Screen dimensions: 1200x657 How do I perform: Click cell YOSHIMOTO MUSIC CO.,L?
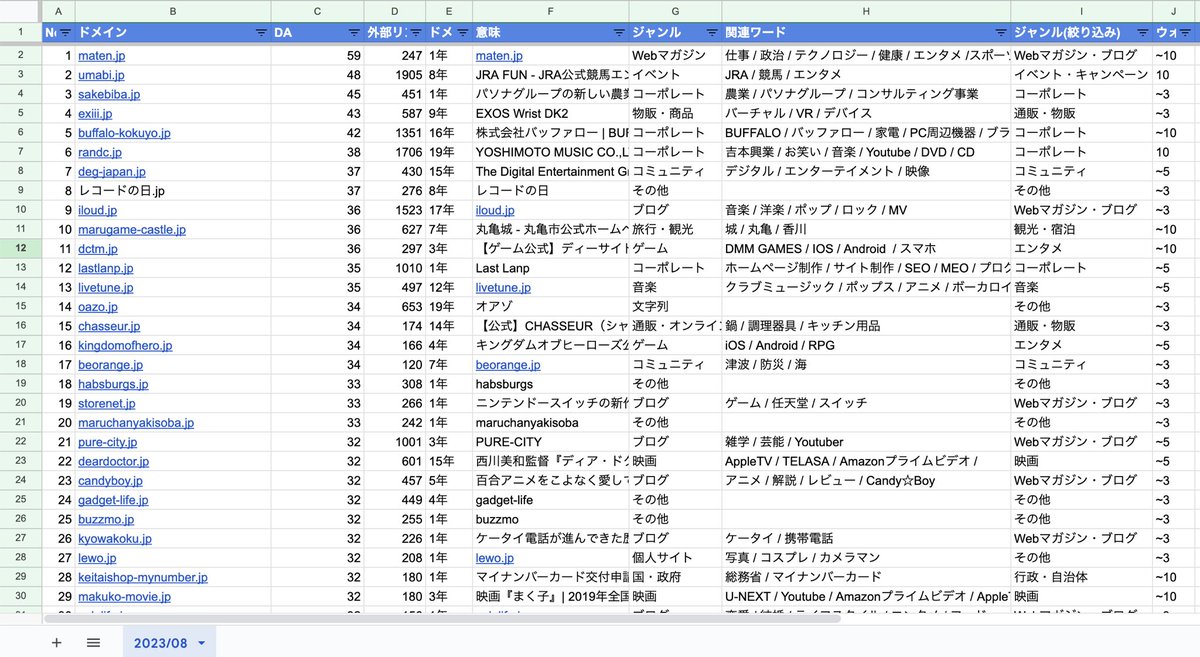pos(551,152)
